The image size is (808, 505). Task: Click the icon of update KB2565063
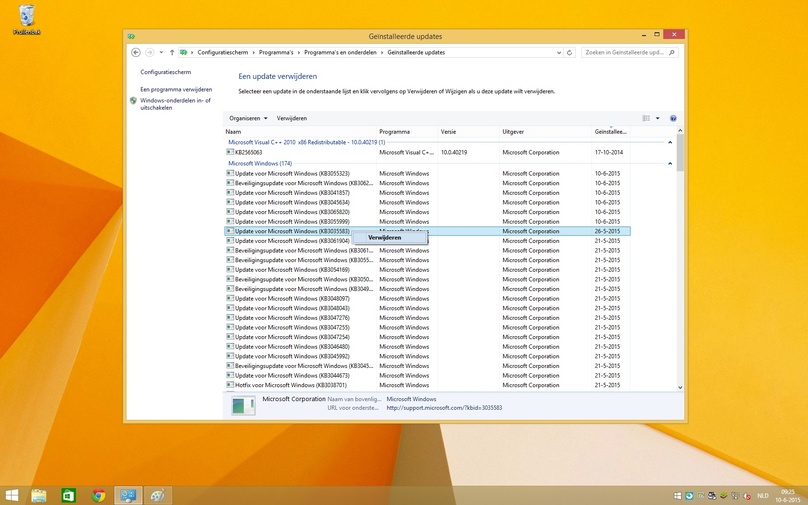(x=230, y=152)
